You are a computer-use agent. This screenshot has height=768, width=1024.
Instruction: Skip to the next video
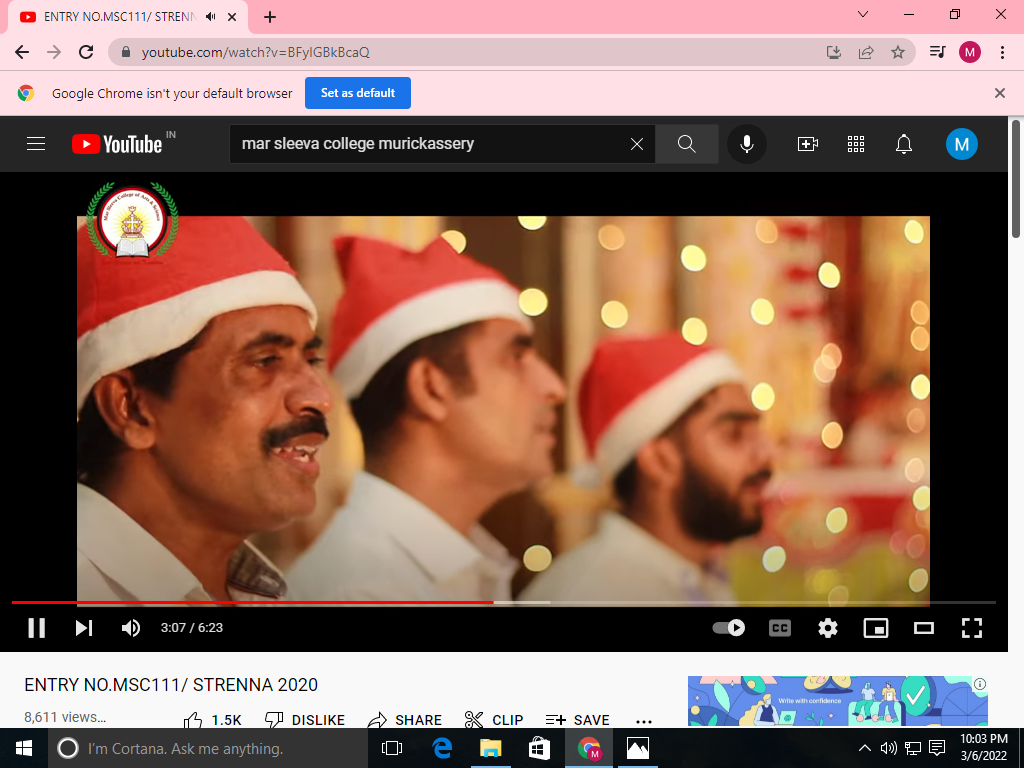[84, 628]
